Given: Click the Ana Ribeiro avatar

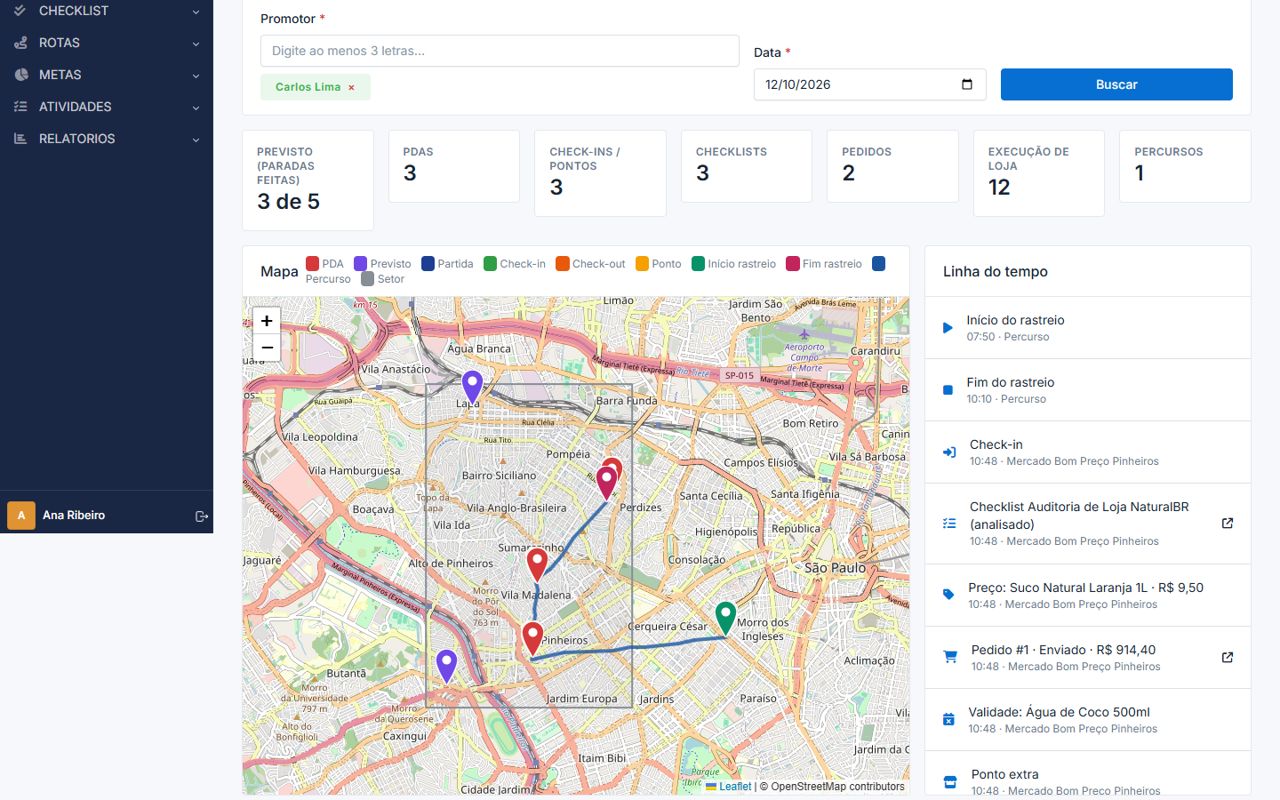Looking at the screenshot, I should (x=21, y=516).
